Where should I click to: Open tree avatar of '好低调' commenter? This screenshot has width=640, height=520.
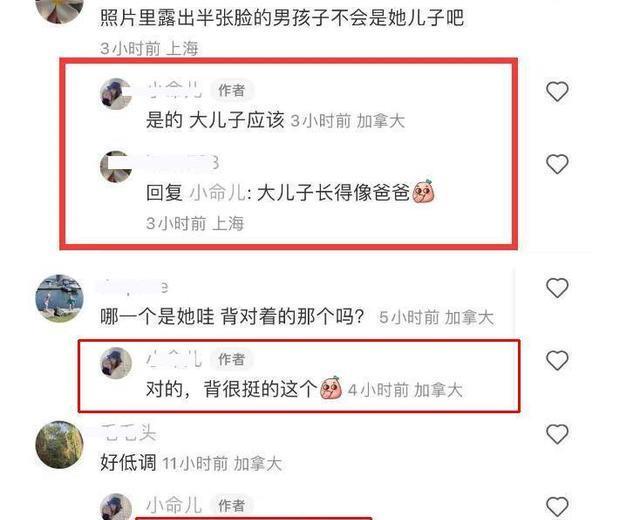click(60, 444)
